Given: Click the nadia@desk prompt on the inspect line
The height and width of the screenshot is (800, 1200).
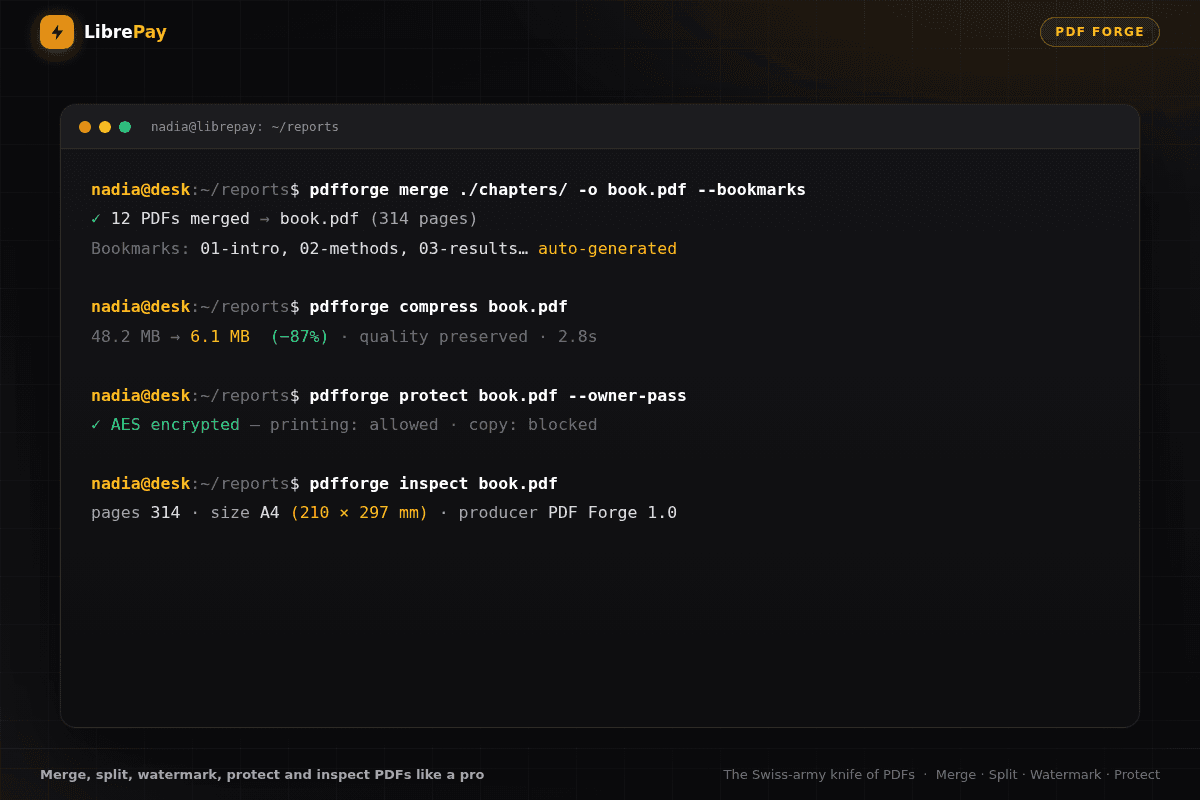Looking at the screenshot, I should point(140,483).
